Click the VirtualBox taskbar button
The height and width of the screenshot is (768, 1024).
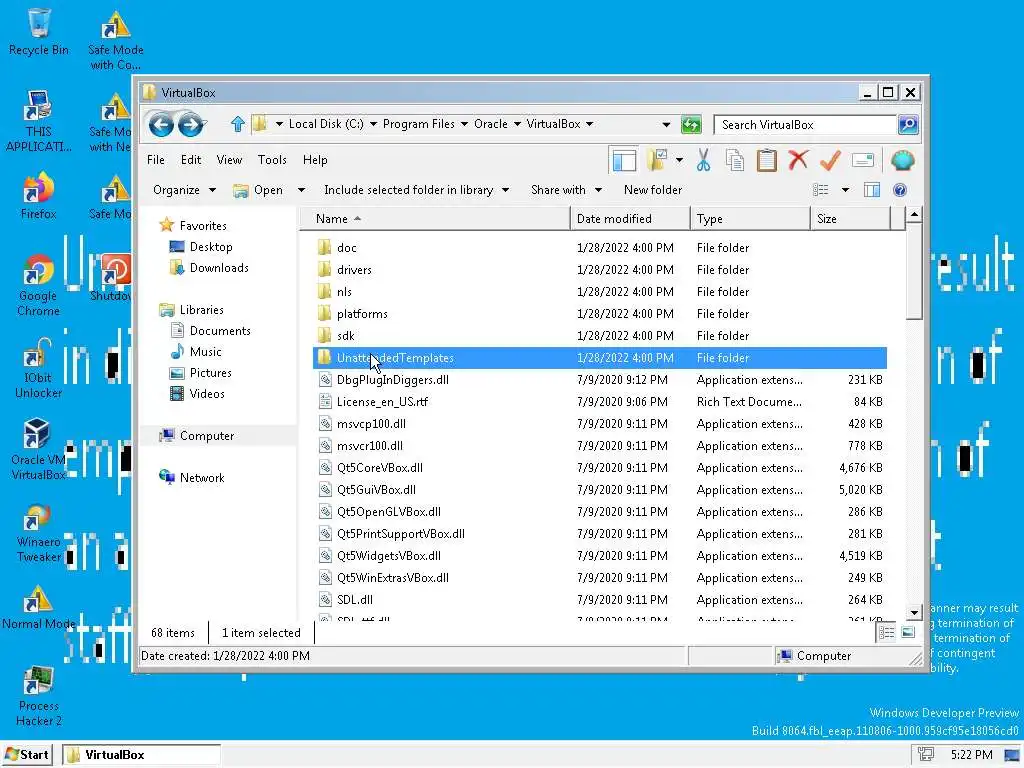(142, 755)
